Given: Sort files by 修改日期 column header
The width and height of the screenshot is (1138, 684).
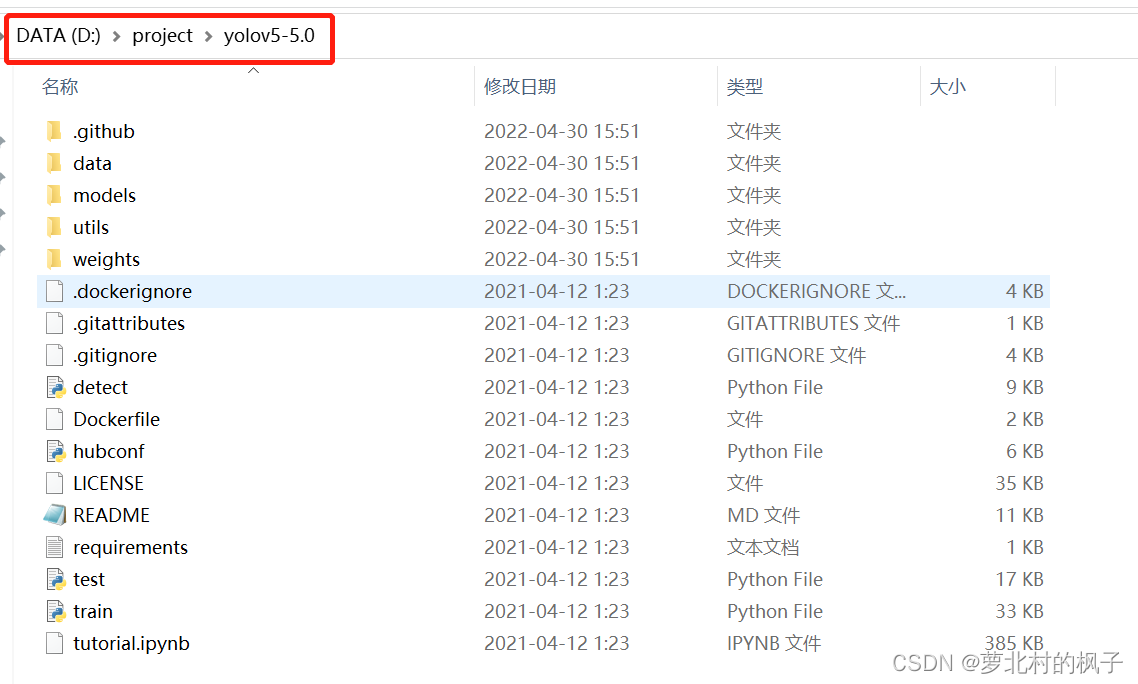Looking at the screenshot, I should 520,87.
